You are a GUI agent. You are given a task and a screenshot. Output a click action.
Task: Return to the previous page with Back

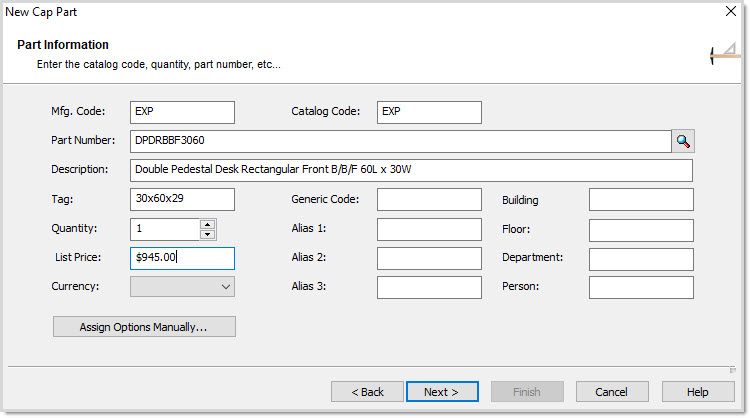367,392
